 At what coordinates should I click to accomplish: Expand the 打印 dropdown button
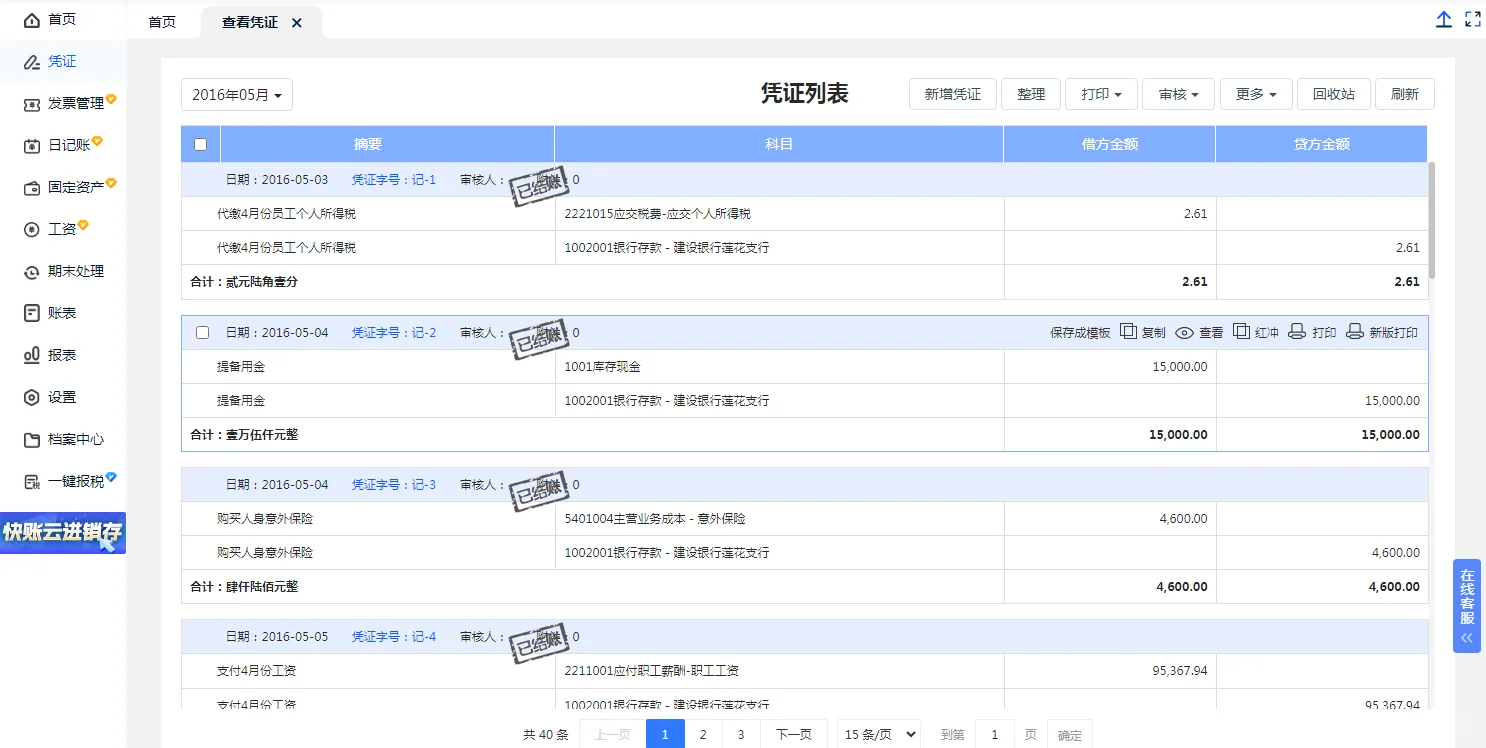coord(1102,94)
